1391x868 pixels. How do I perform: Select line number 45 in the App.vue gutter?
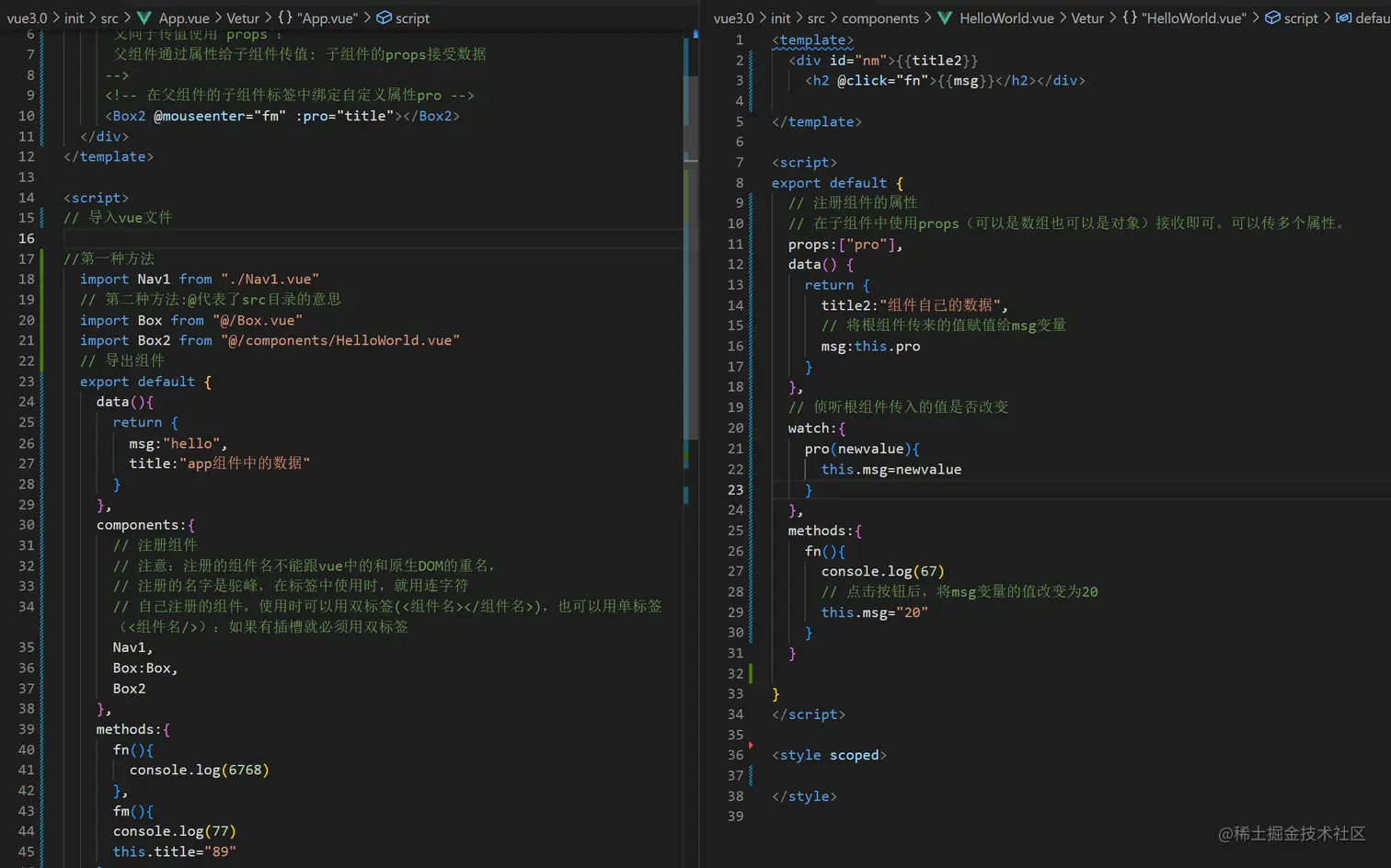[x=26, y=851]
